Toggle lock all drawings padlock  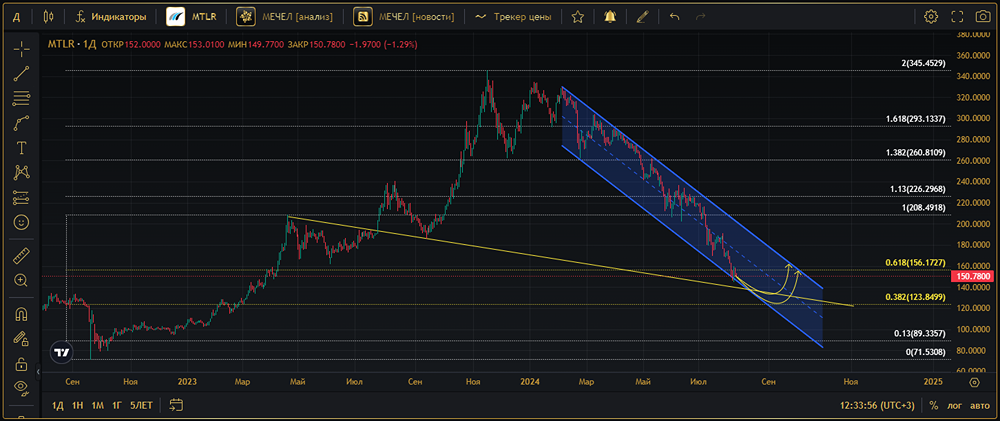[21, 363]
